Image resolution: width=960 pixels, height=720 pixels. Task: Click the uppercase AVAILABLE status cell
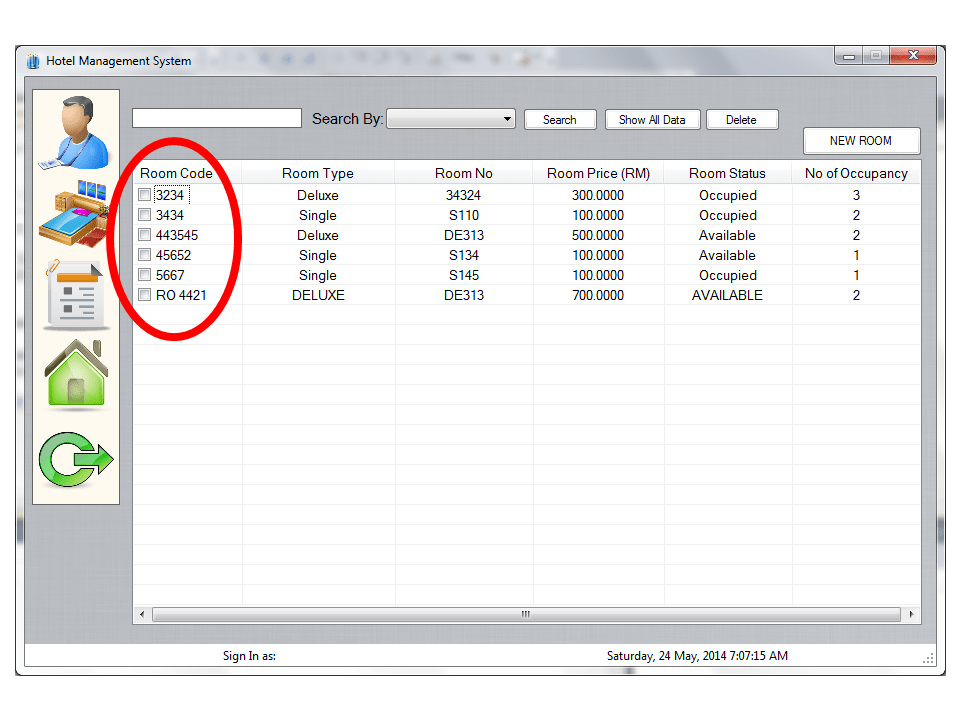coord(727,295)
